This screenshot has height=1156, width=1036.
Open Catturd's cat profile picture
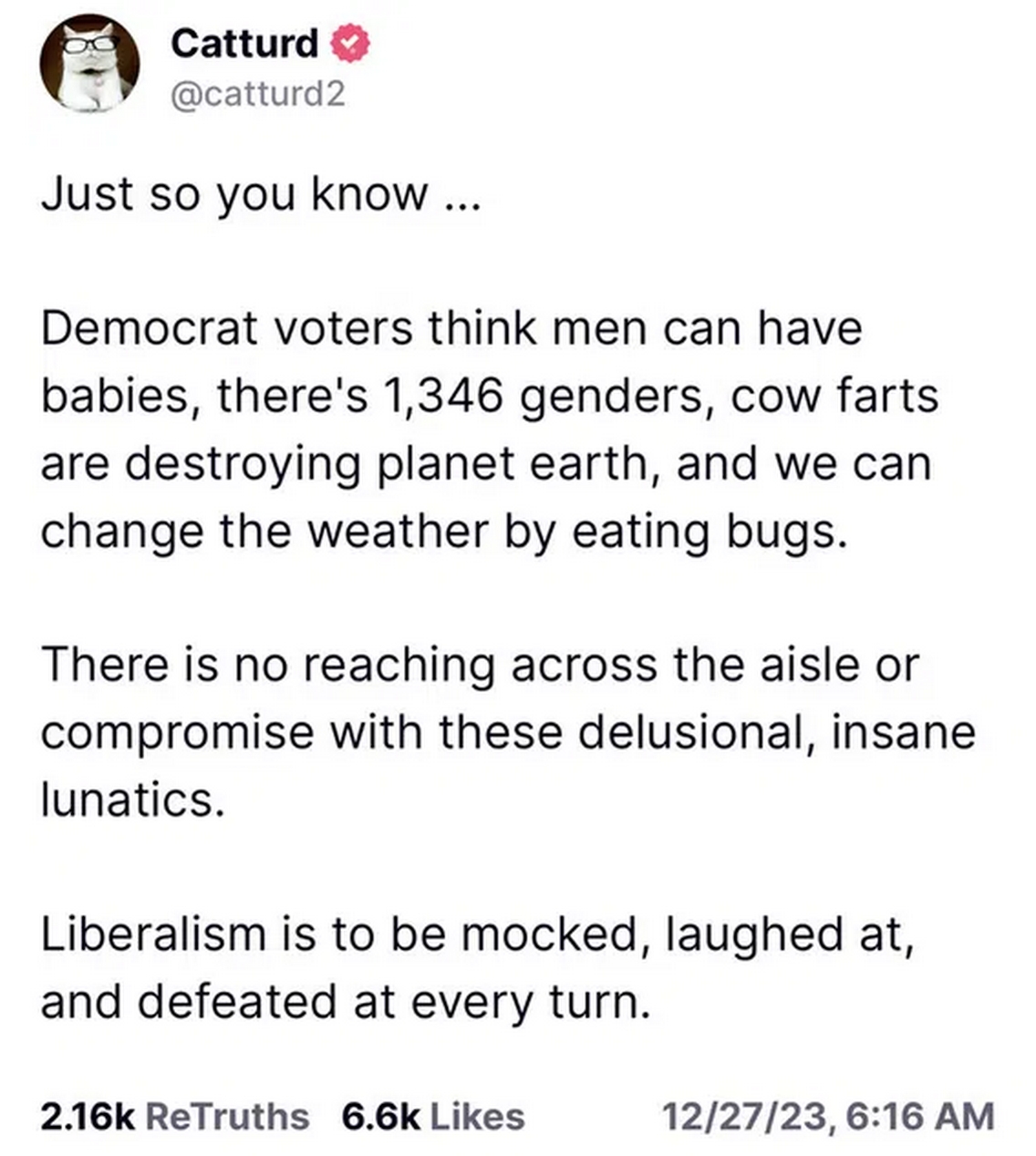(89, 64)
